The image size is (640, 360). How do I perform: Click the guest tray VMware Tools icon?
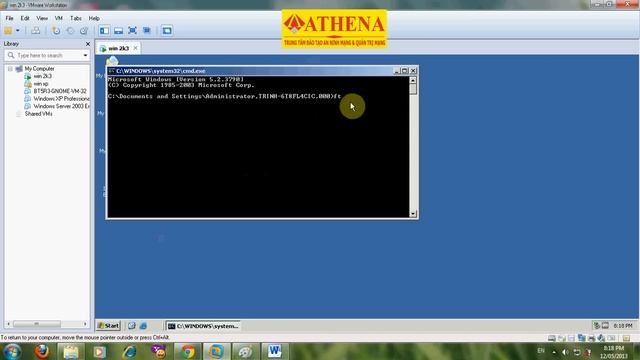click(605, 326)
